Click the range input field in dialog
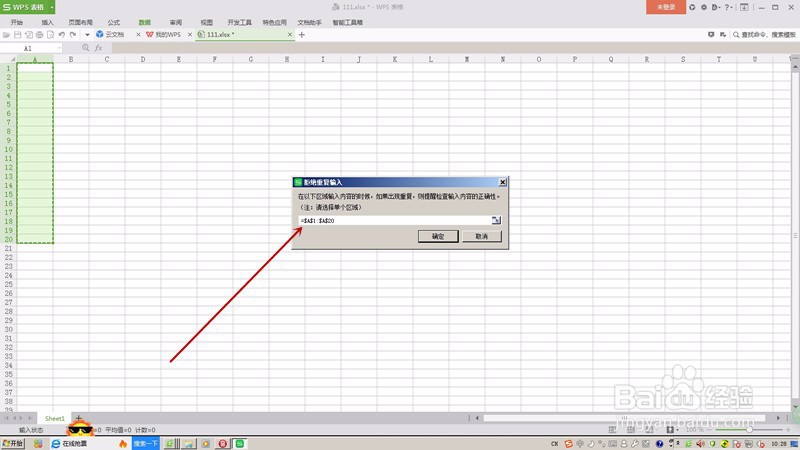Screen dimensions: 800x450 coord(394,220)
